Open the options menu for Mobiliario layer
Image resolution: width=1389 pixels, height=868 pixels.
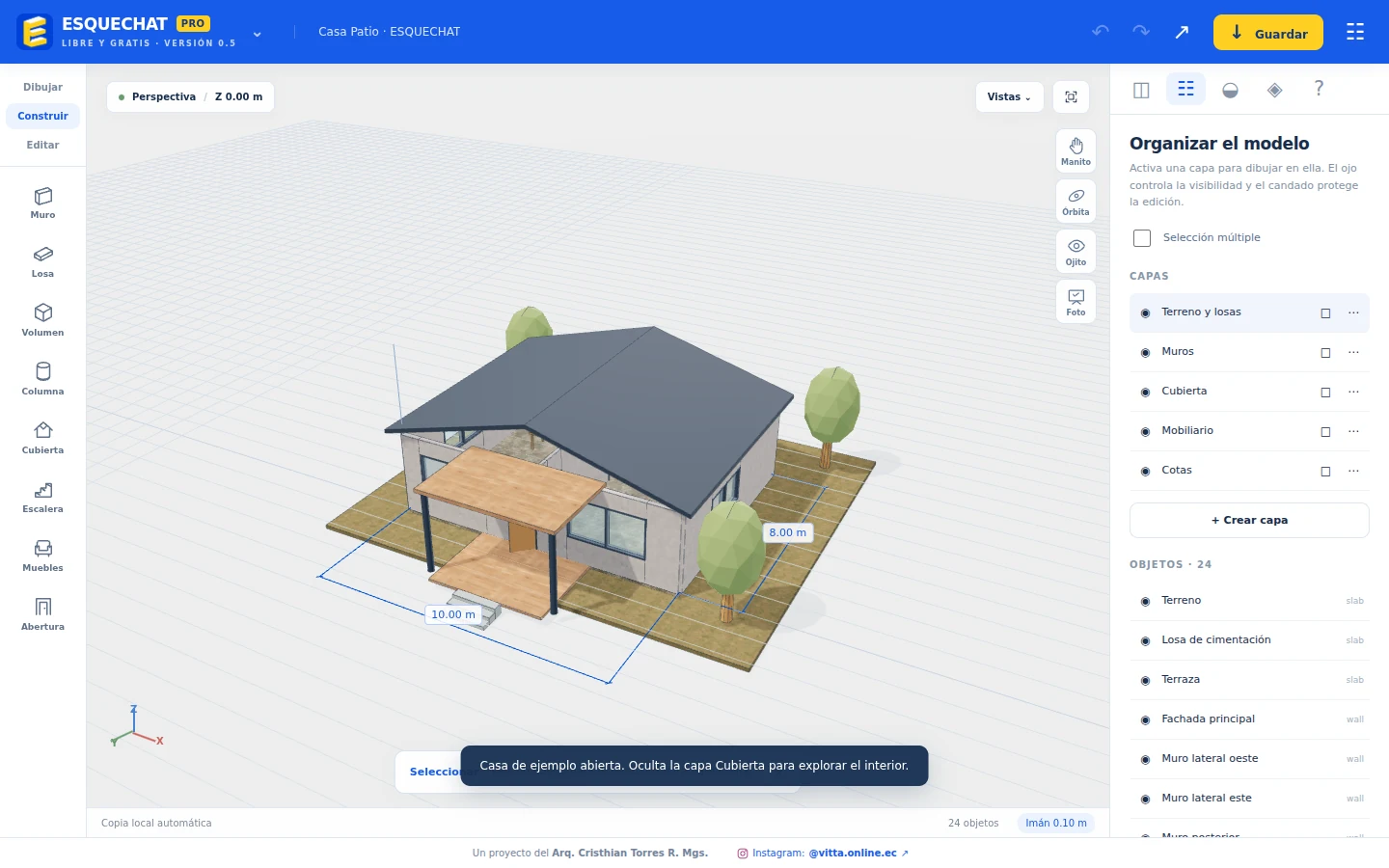click(x=1353, y=431)
